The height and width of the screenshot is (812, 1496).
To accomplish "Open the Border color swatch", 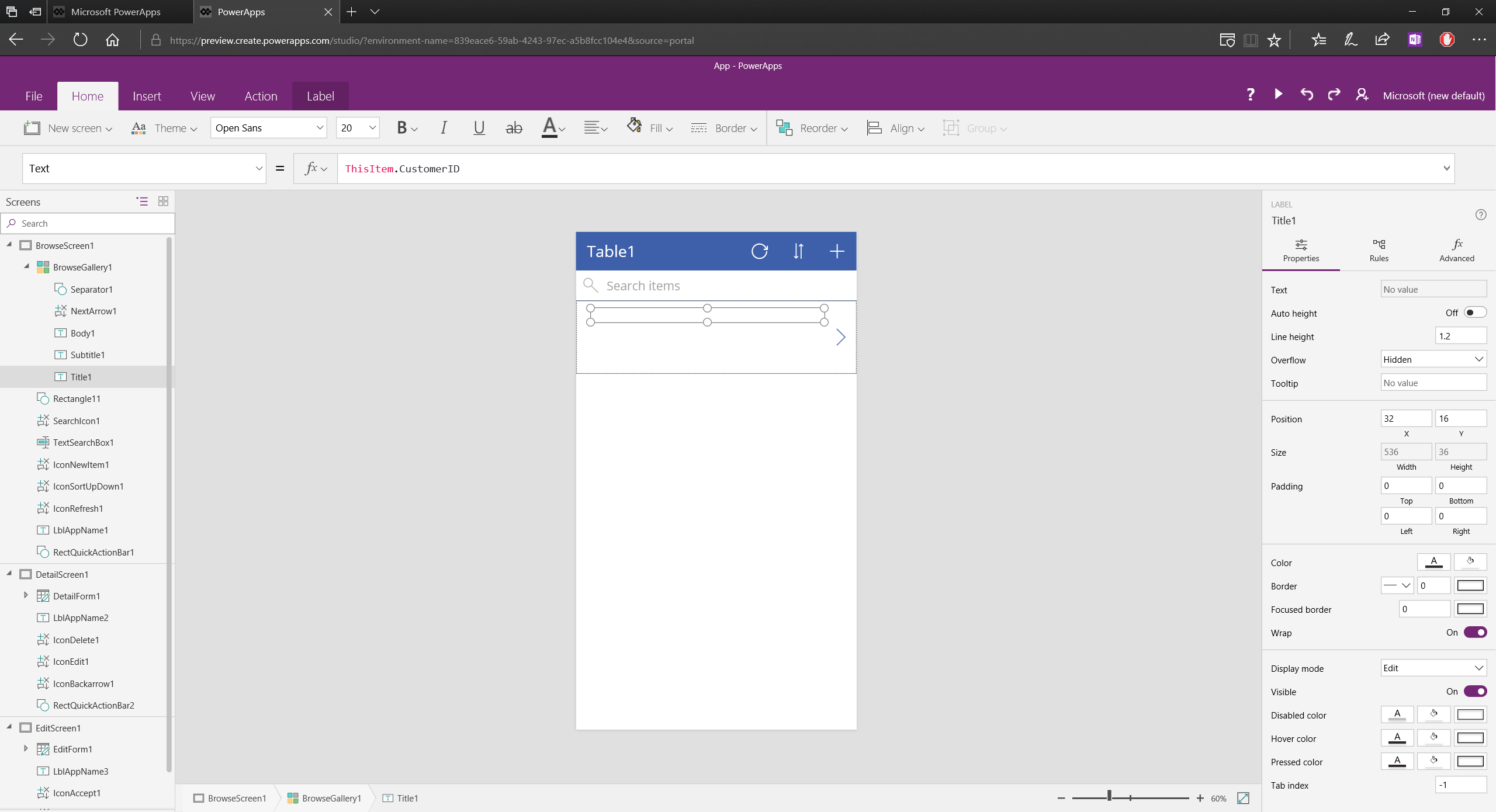I will click(1470, 585).
